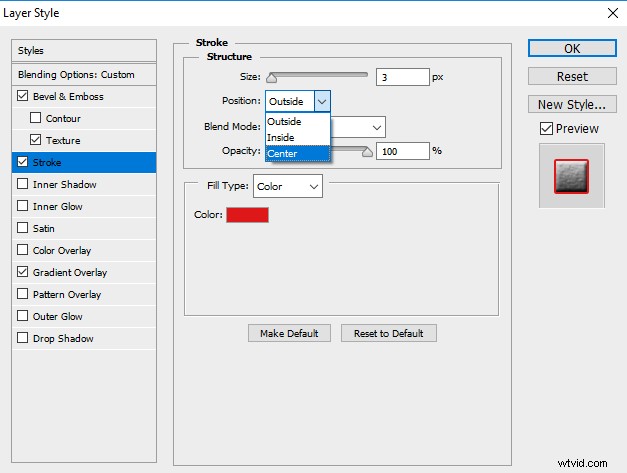Enable the Pattern Overlay checkbox
The width and height of the screenshot is (627, 473).
point(23,294)
